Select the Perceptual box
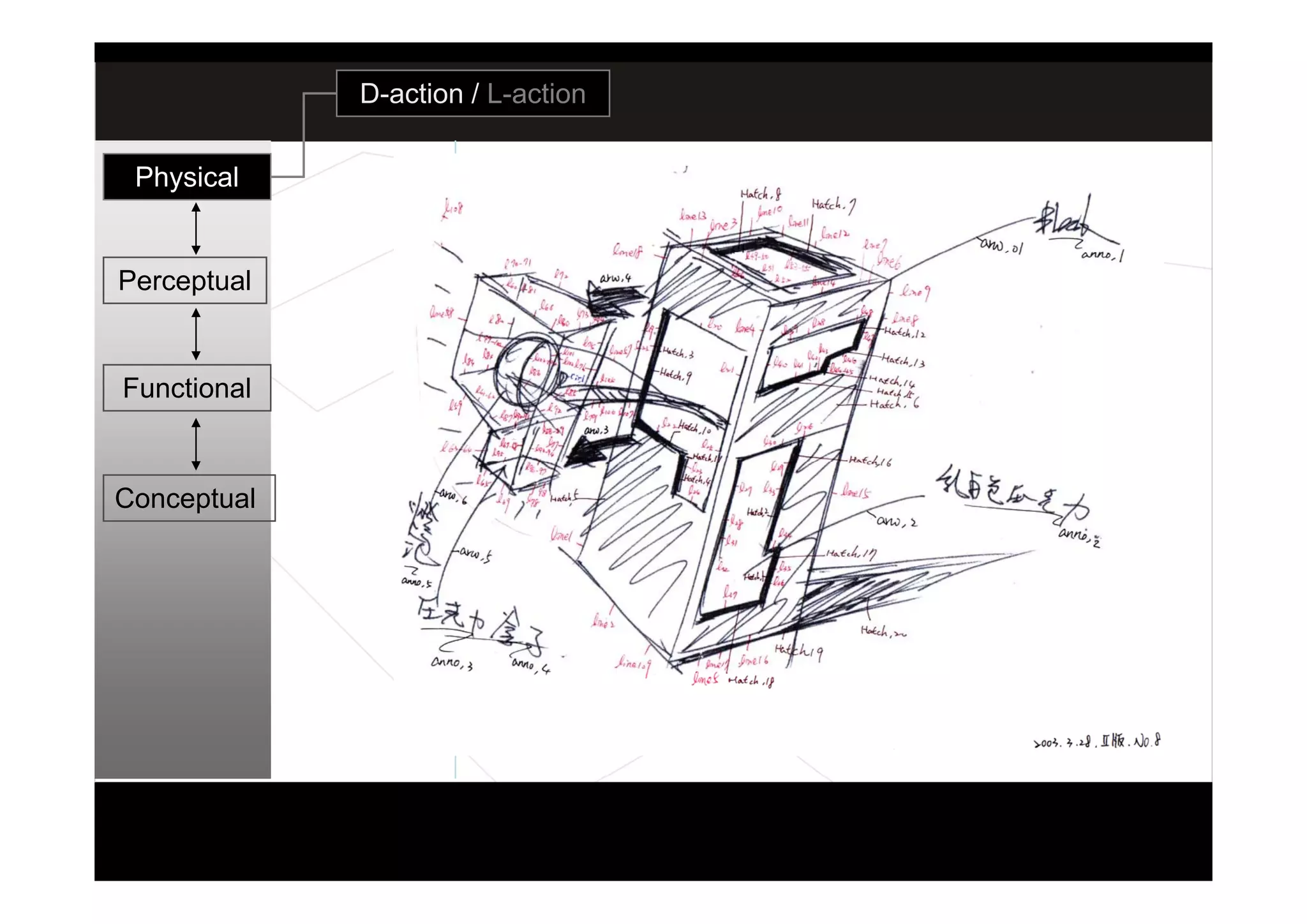 click(184, 280)
